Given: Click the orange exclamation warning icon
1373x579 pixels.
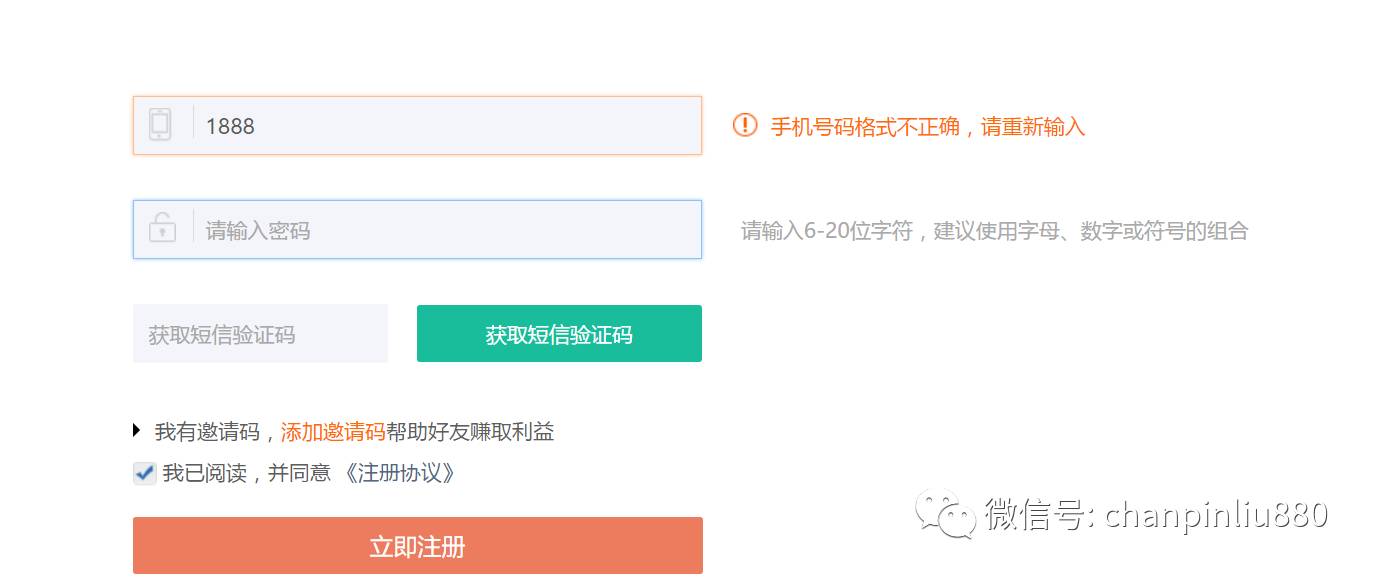Looking at the screenshot, I should point(745,125).
